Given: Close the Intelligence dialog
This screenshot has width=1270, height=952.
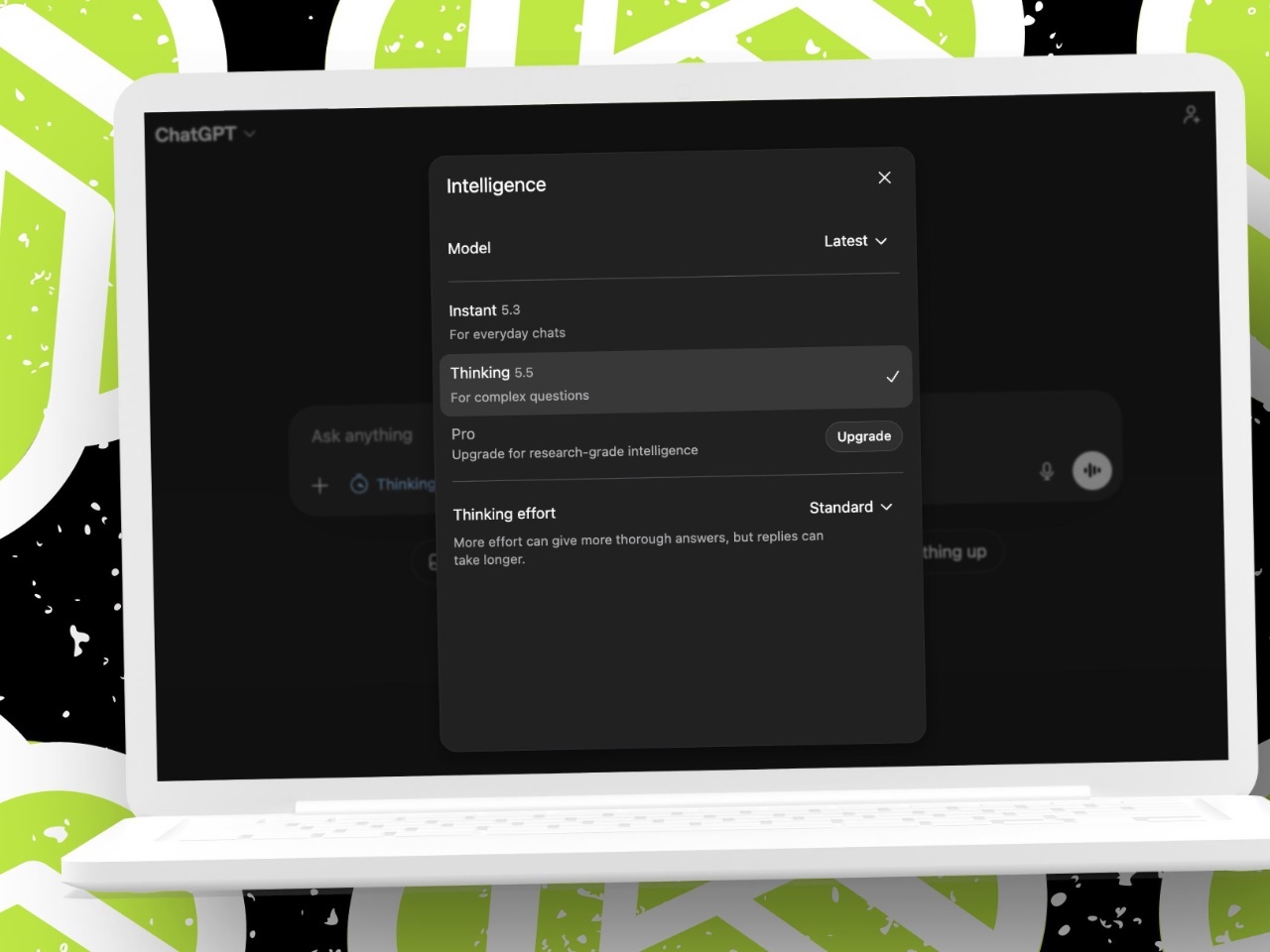Looking at the screenshot, I should pos(884,178).
